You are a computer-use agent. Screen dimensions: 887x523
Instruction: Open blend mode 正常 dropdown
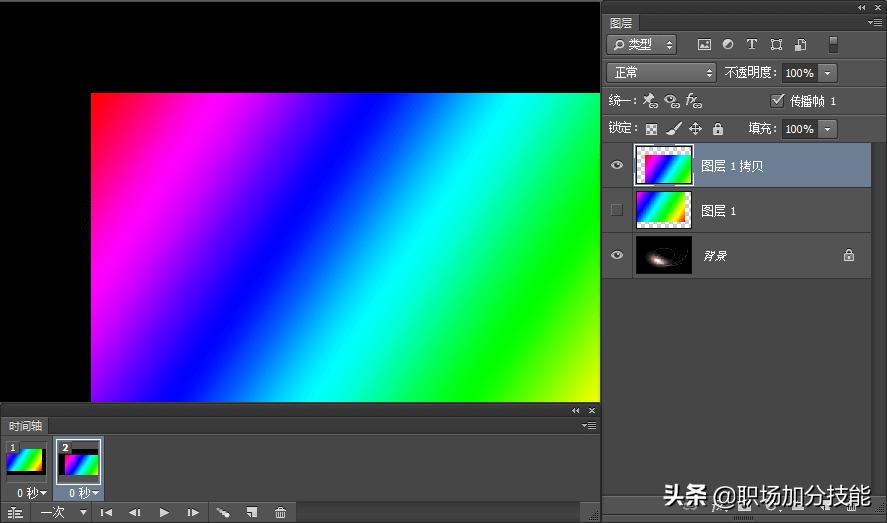661,72
